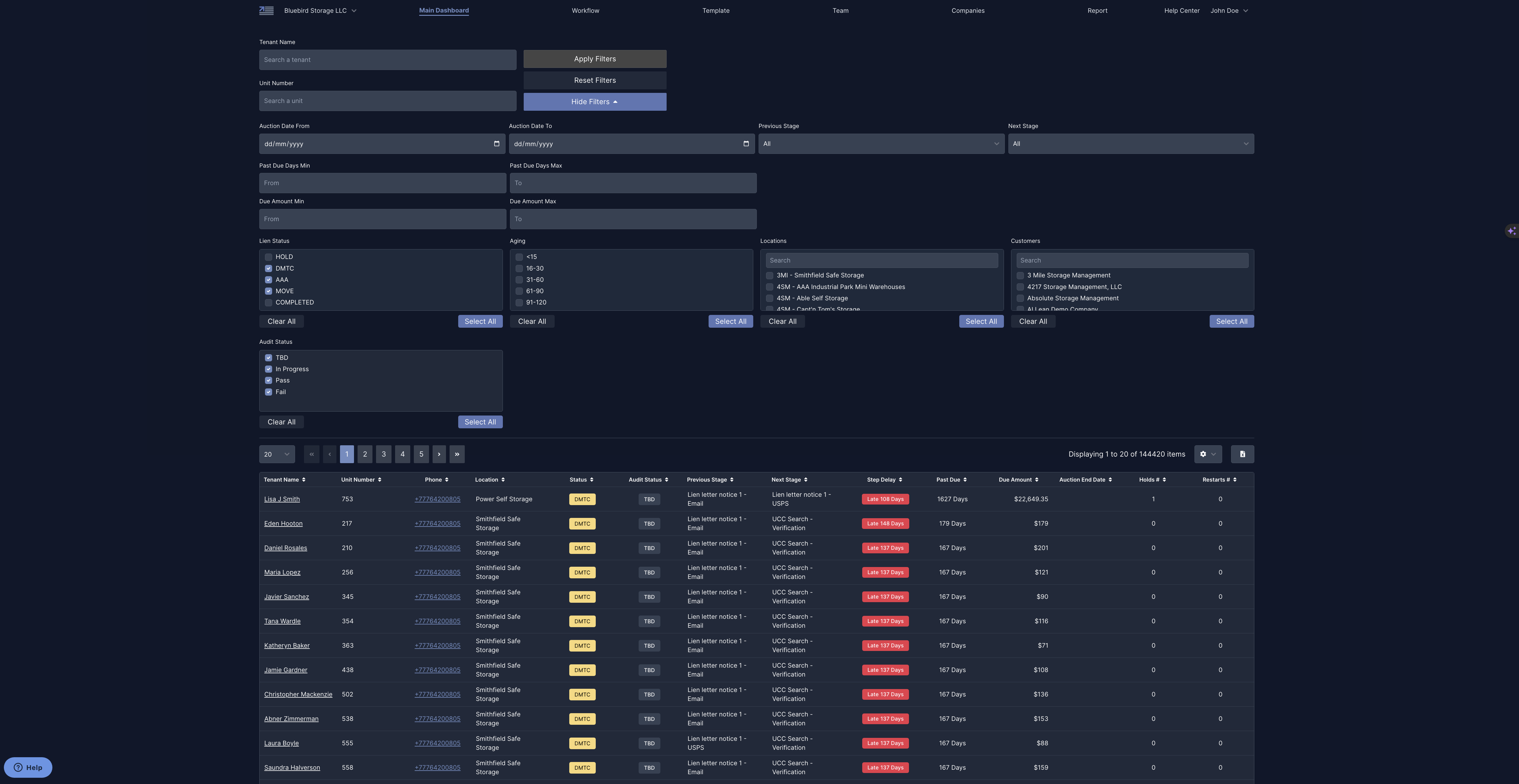The image size is (1519, 784).
Task: Click the export file icon button
Action: (x=1242, y=454)
